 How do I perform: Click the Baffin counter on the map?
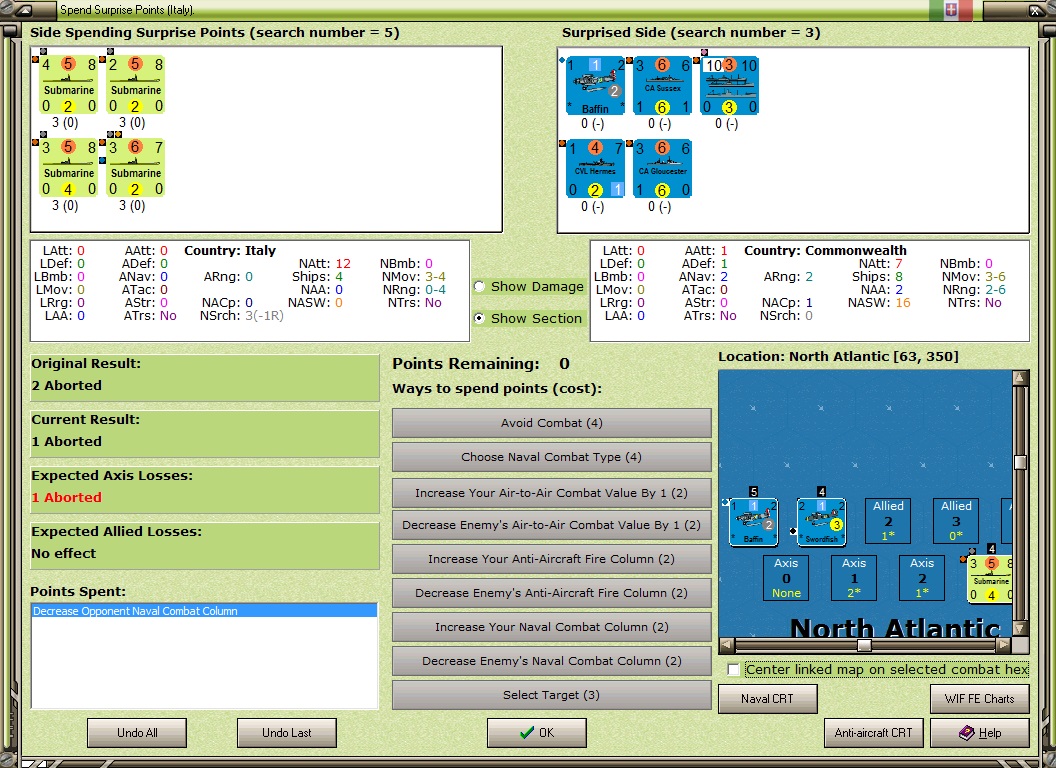click(x=754, y=522)
